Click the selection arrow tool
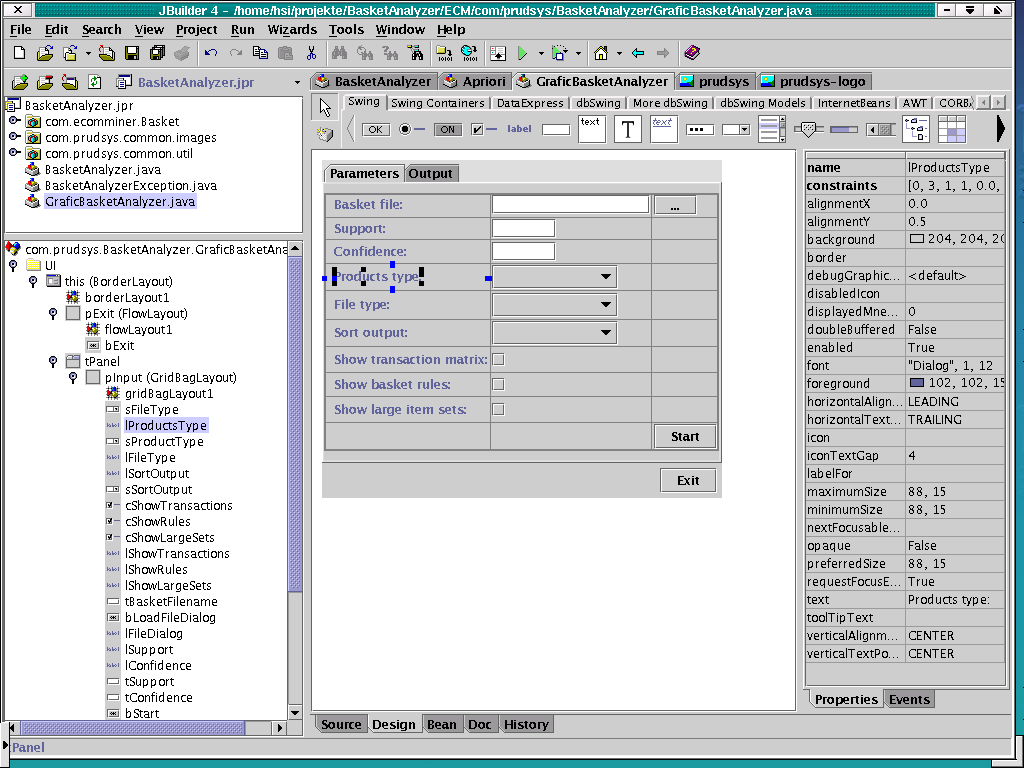1024x768 pixels. click(325, 107)
